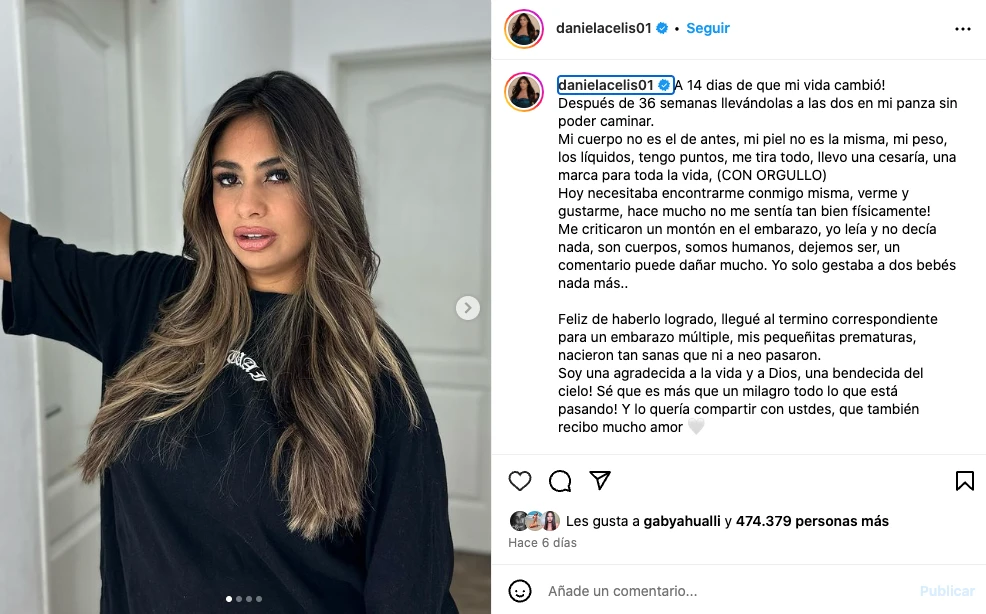Click the Hace 6 días timestamp
The image size is (986, 614).
pyautogui.click(x=542, y=543)
